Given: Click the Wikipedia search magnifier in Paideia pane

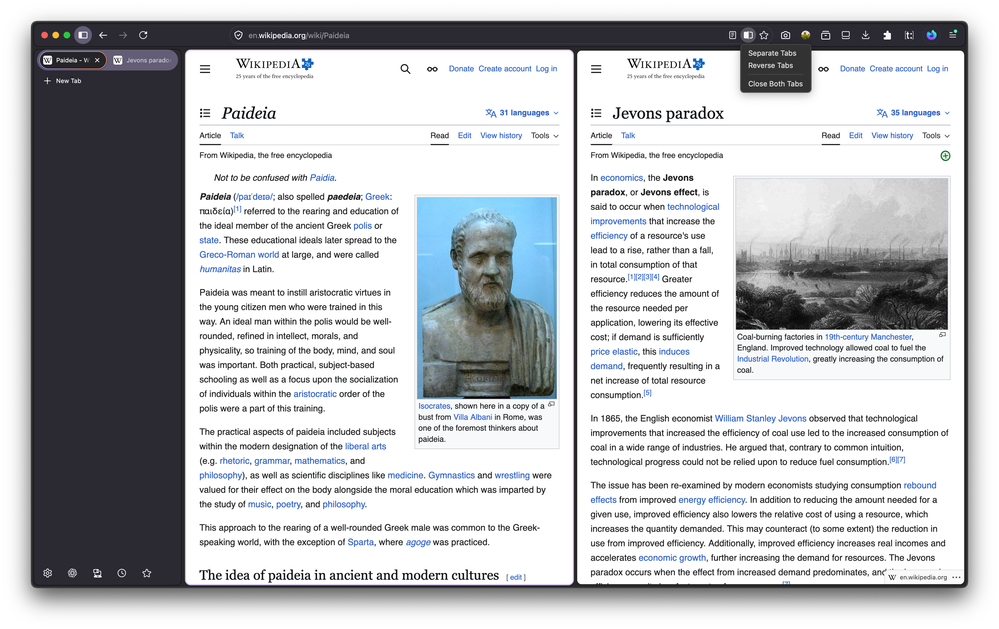Looking at the screenshot, I should coord(405,69).
